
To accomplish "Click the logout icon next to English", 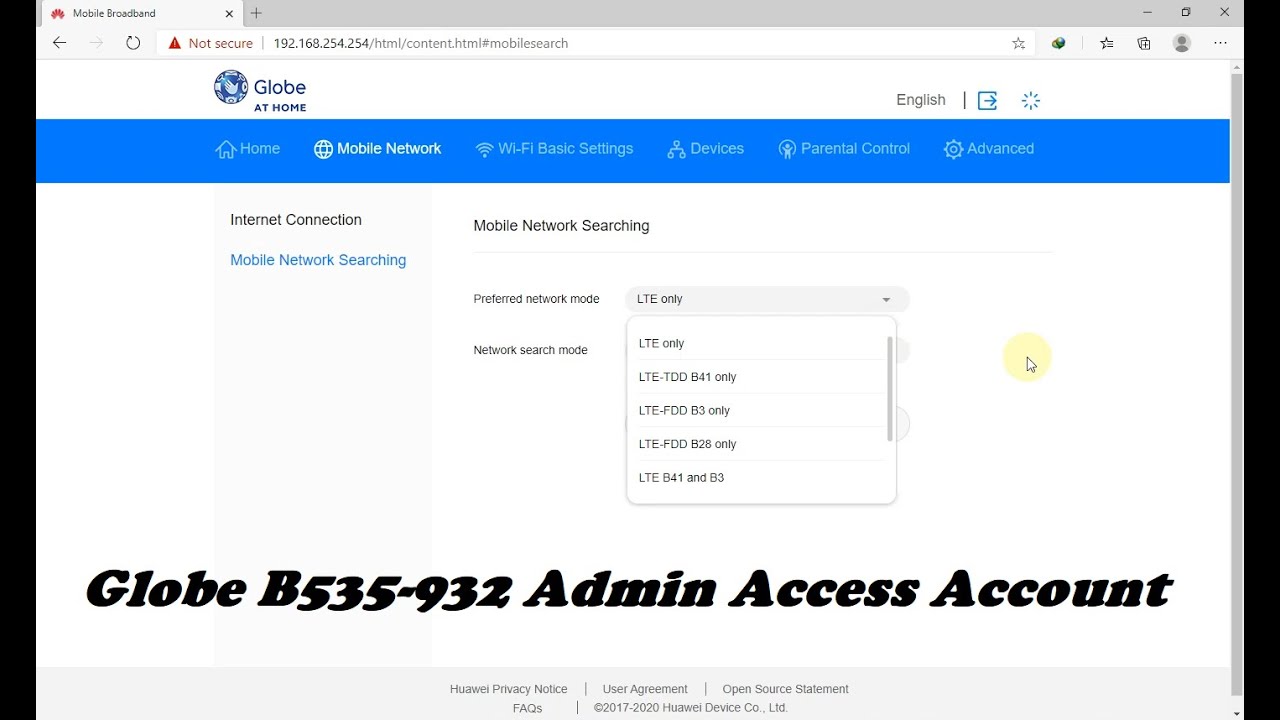I will tap(987, 100).
